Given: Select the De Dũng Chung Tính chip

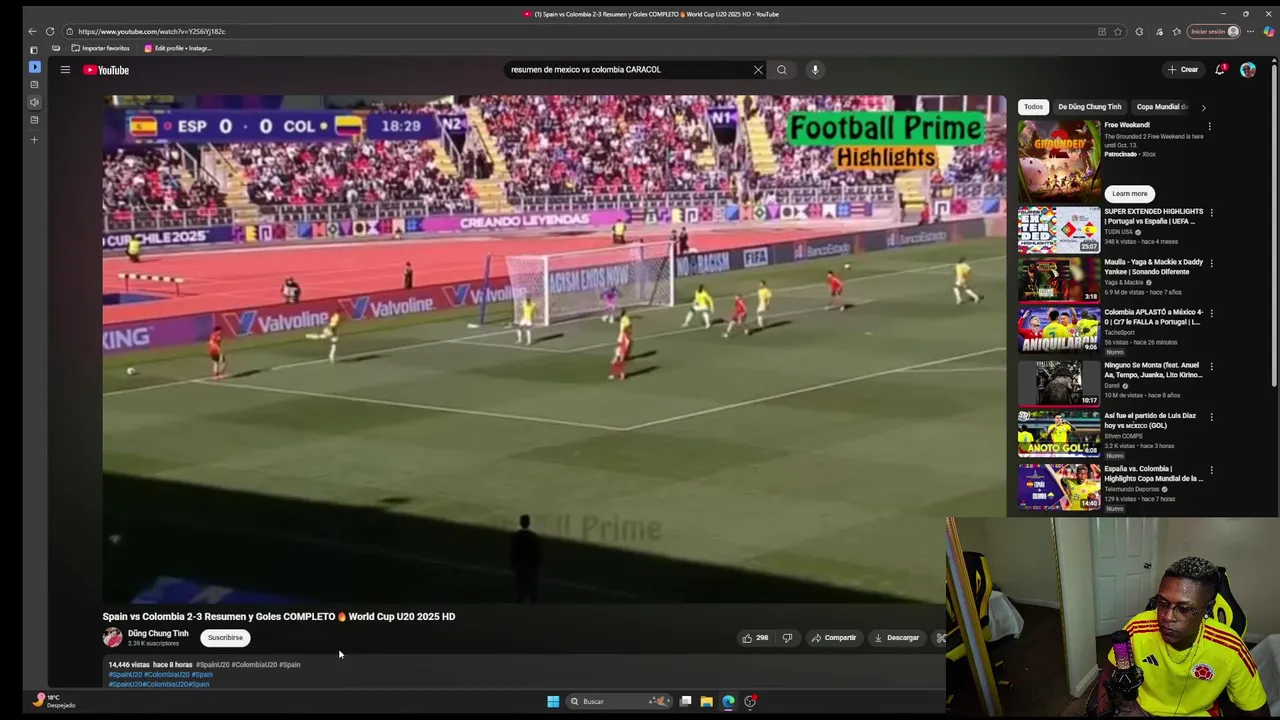Looking at the screenshot, I should click(x=1089, y=107).
